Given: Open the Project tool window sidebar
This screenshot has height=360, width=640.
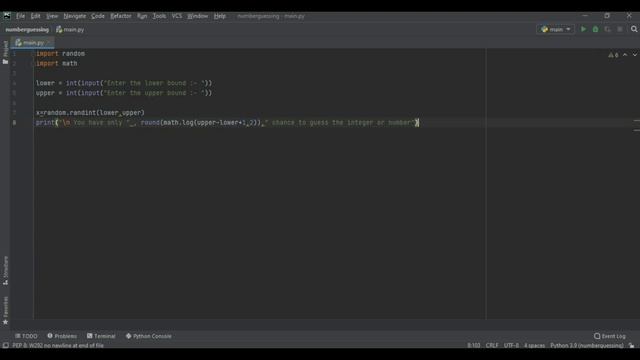Looking at the screenshot, I should tap(5, 52).
